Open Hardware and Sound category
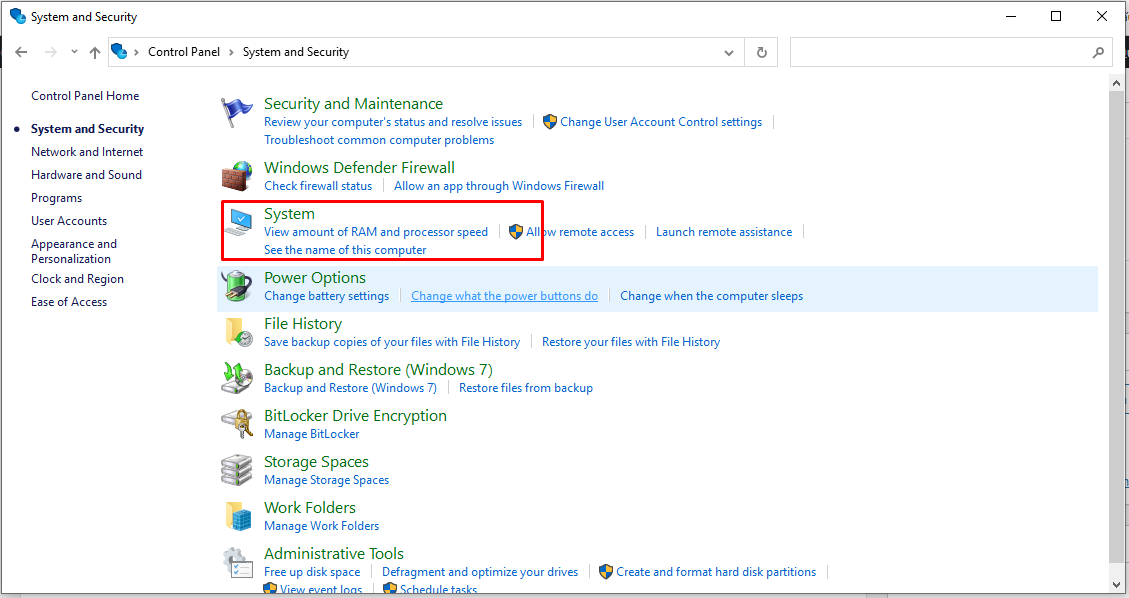The image size is (1129, 598). tap(86, 175)
